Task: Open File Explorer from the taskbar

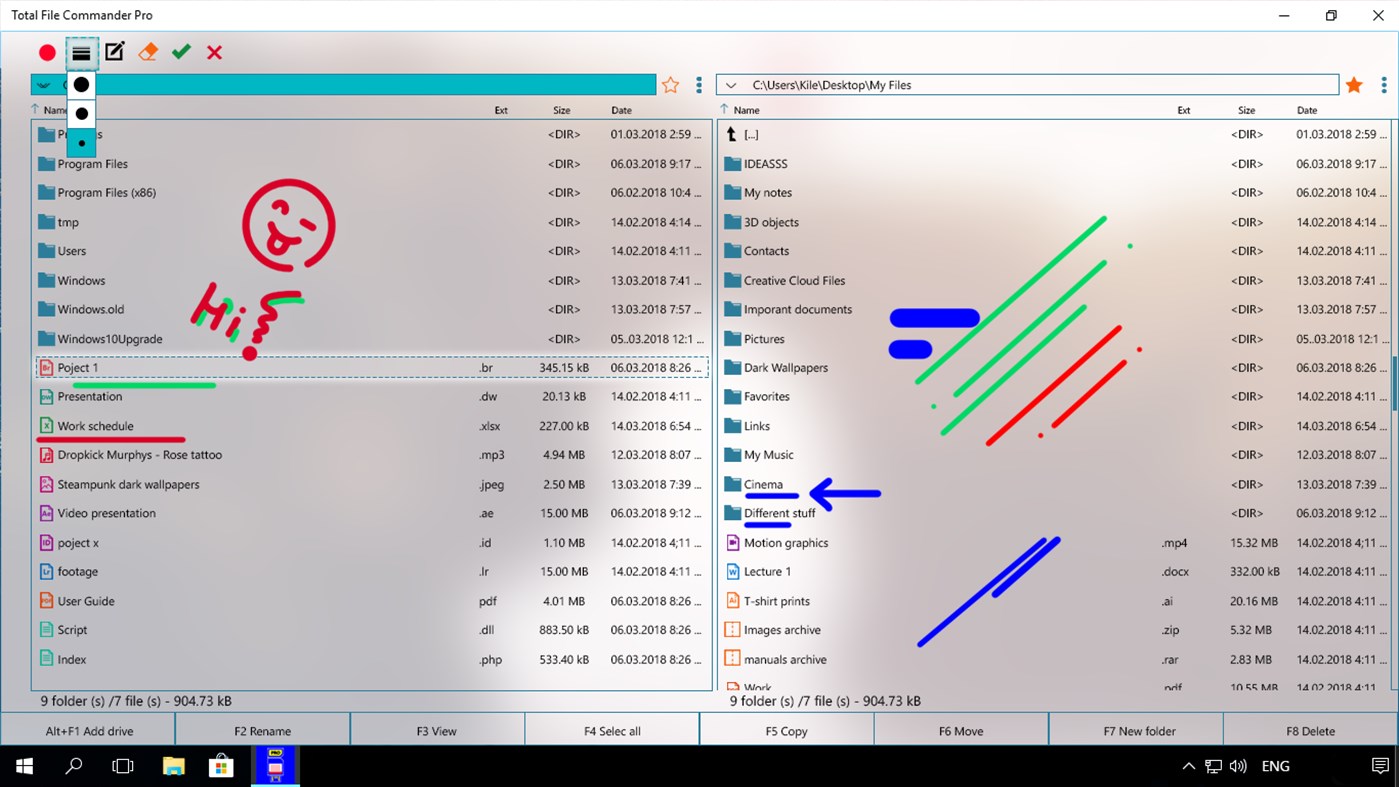Action: point(173,765)
